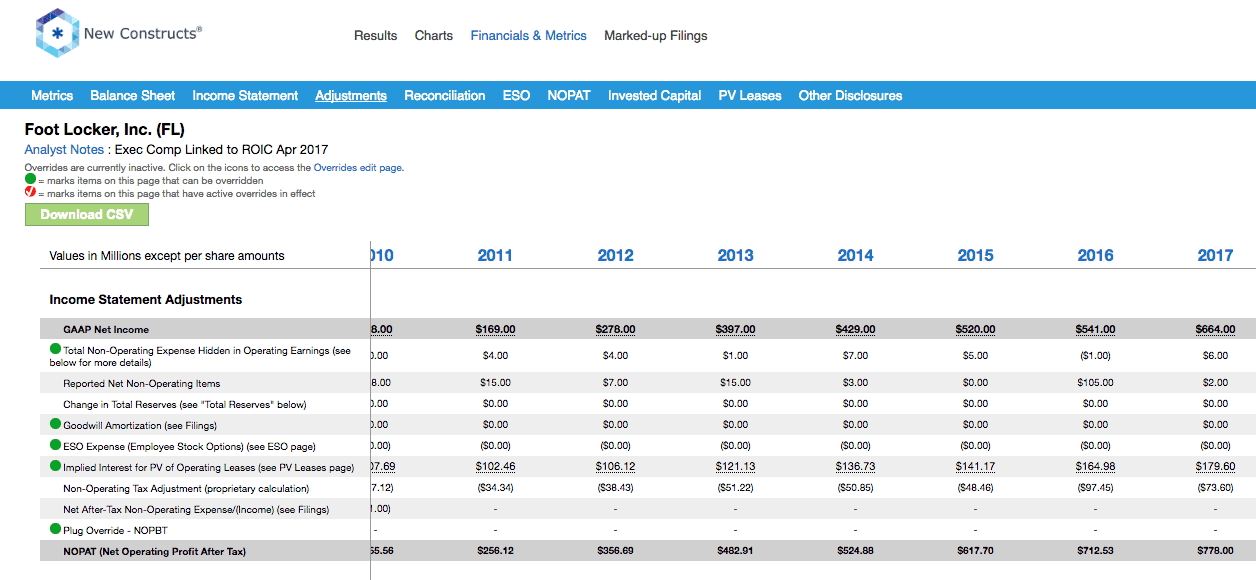
Task: Click 2016 Non-Operating Tax Adjustment ($97.45)
Action: 1095,488
